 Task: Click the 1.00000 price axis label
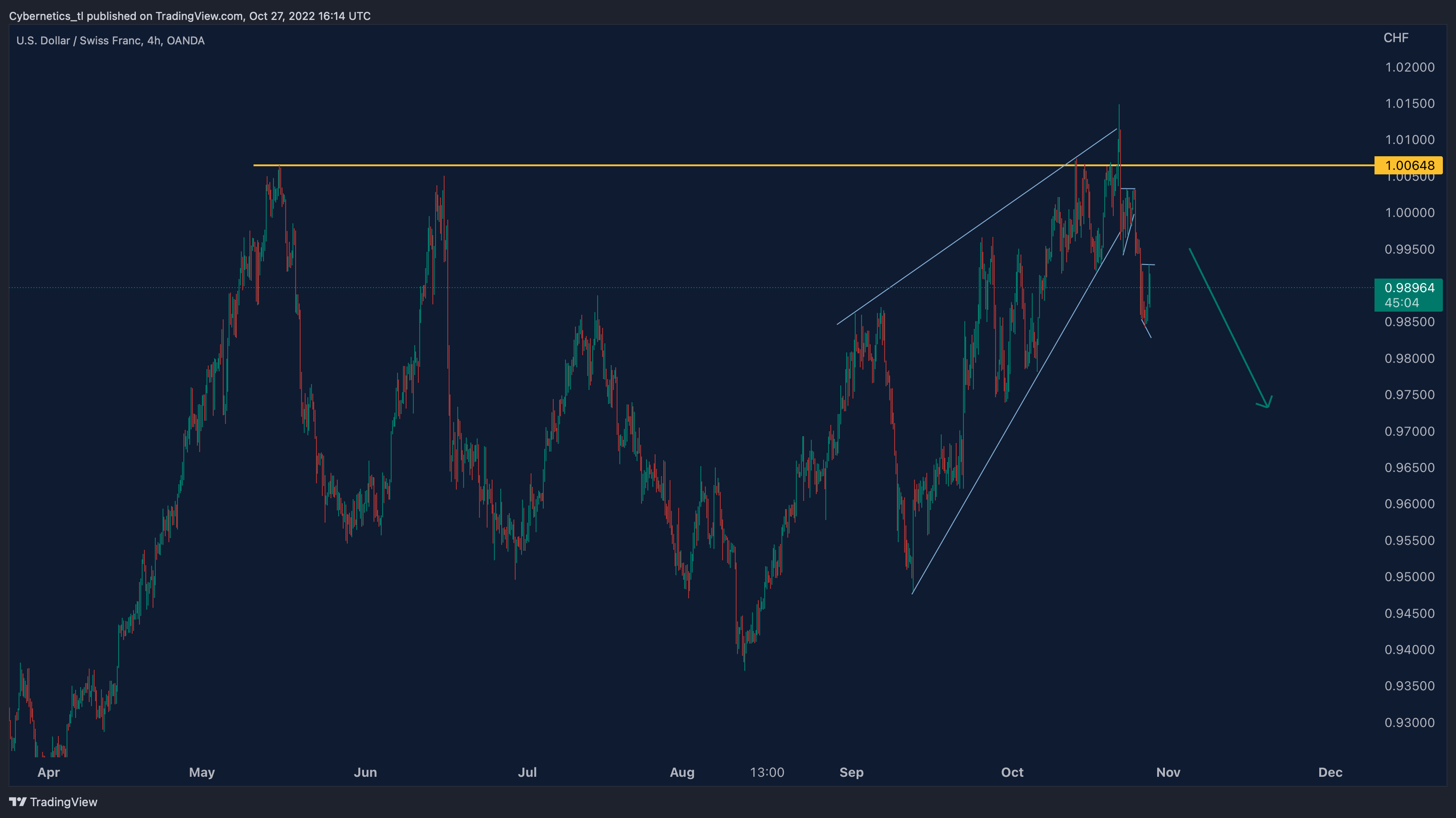pyautogui.click(x=1410, y=212)
